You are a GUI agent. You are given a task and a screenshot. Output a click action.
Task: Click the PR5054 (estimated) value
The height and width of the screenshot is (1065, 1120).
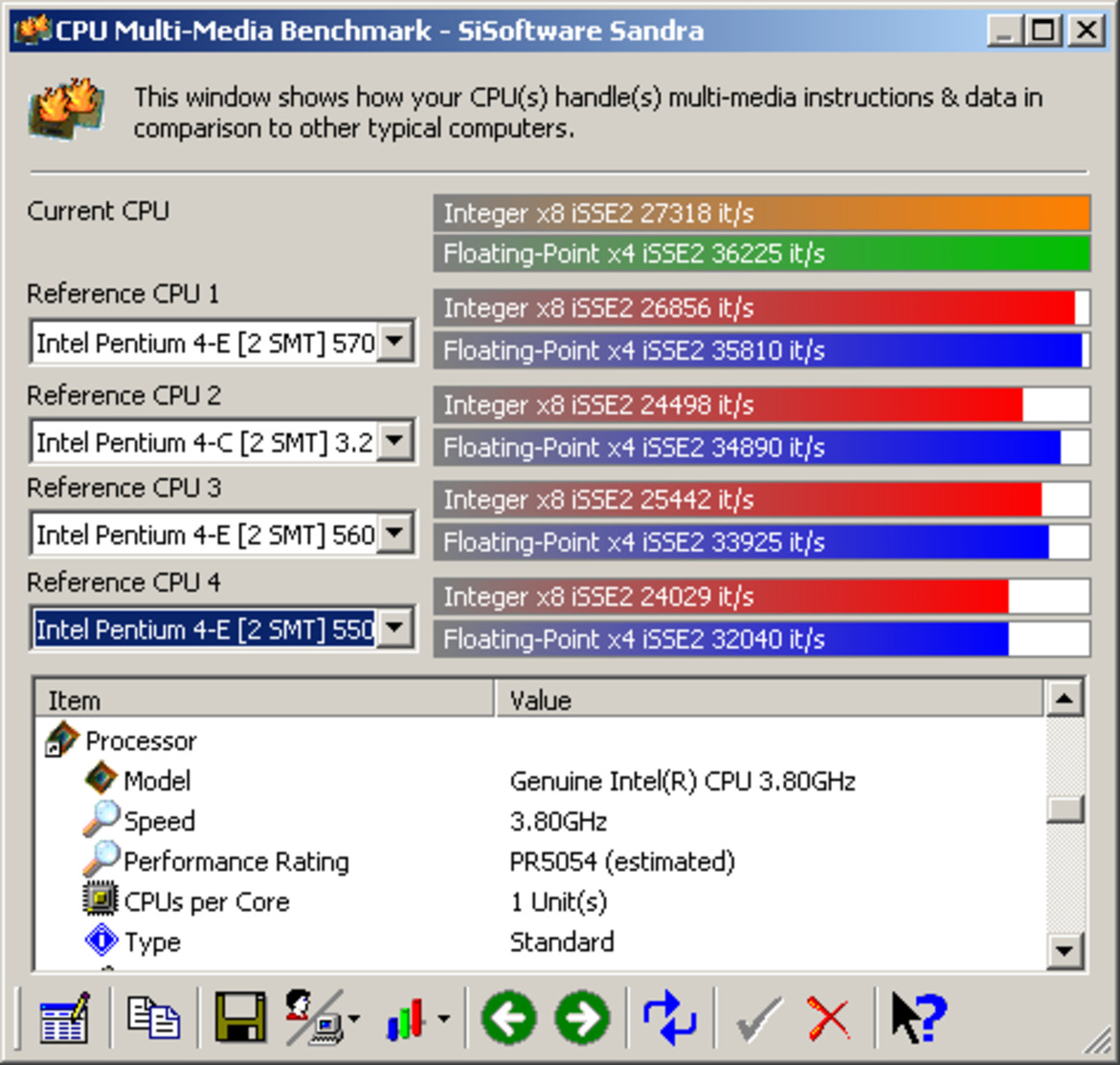point(622,861)
